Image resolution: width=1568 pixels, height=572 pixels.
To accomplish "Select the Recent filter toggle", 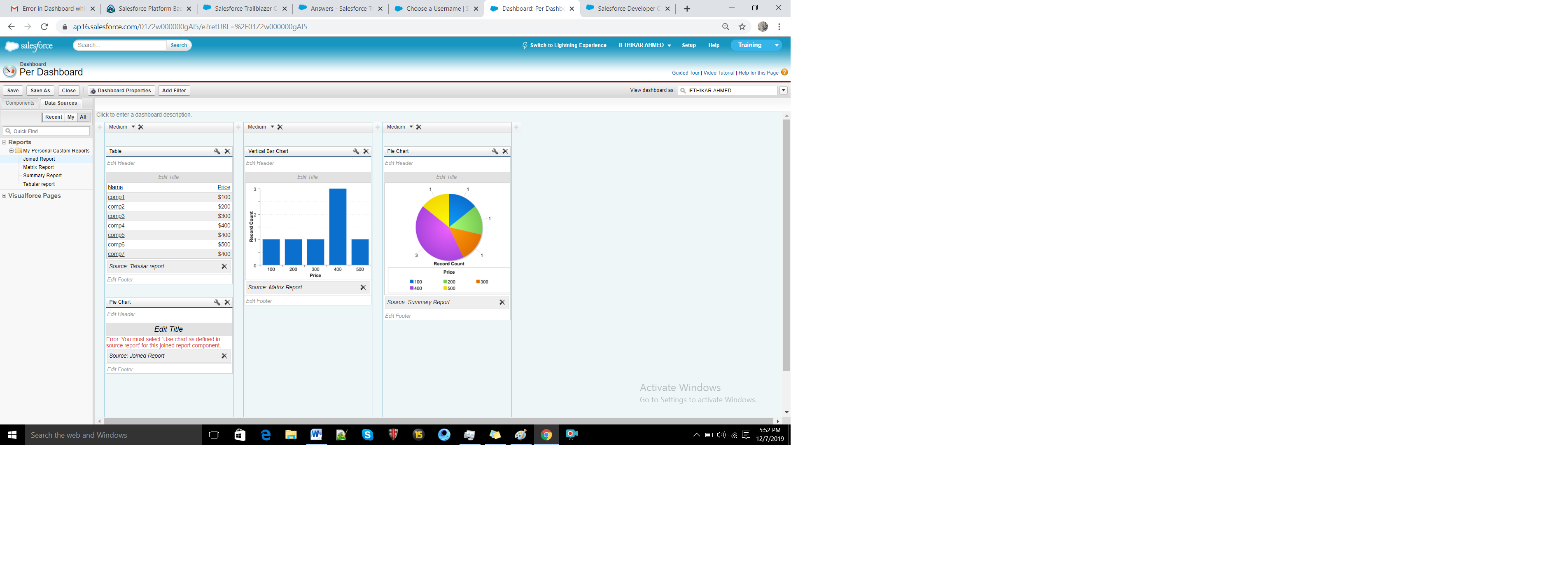I will tap(53, 117).
